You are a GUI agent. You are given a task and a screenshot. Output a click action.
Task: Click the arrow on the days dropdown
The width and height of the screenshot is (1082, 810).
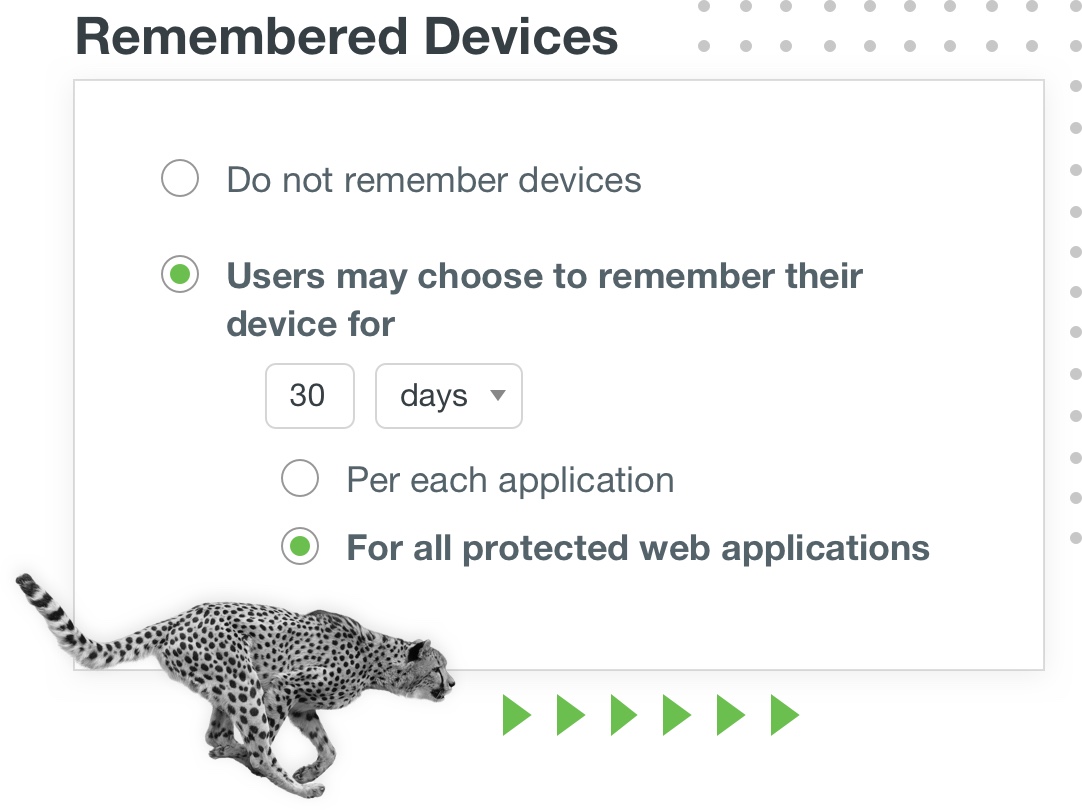click(x=497, y=395)
